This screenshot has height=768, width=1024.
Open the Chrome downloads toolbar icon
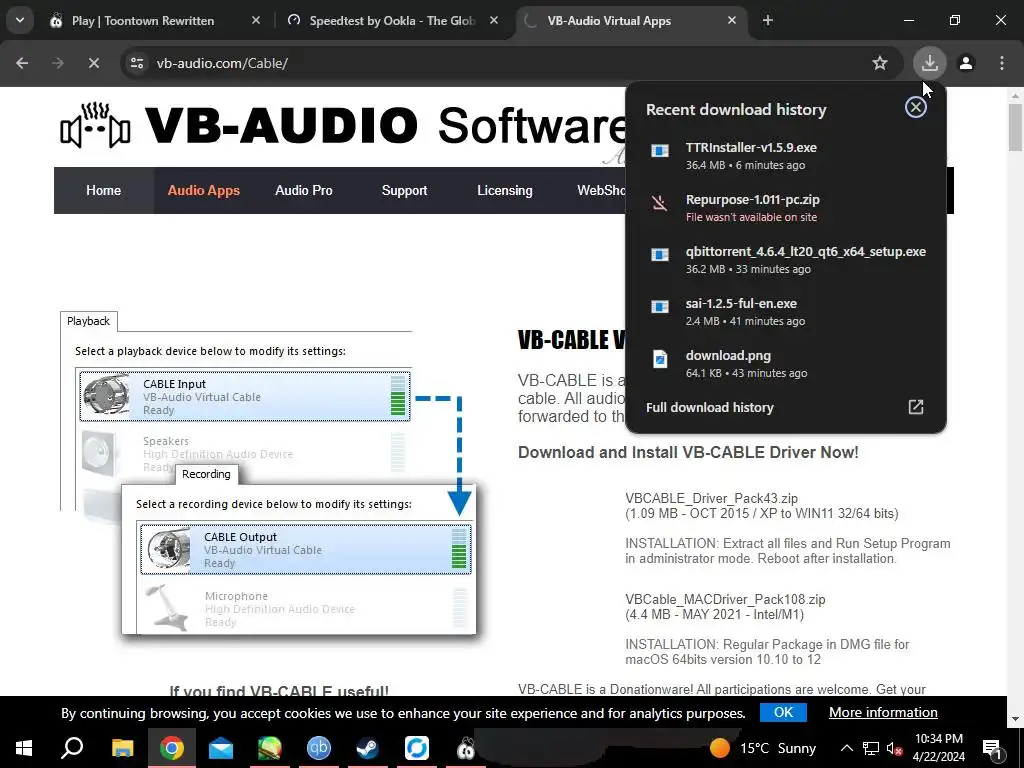(x=929, y=63)
